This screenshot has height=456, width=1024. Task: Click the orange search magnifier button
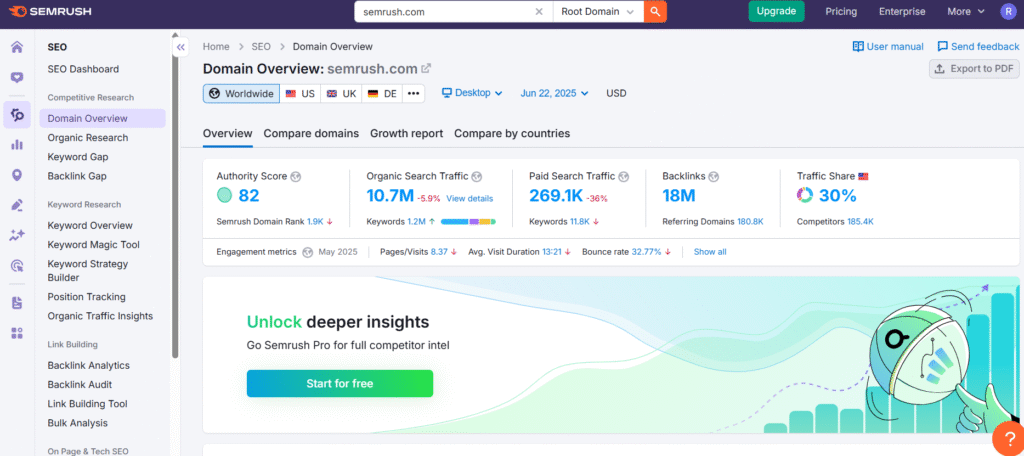[x=655, y=12]
